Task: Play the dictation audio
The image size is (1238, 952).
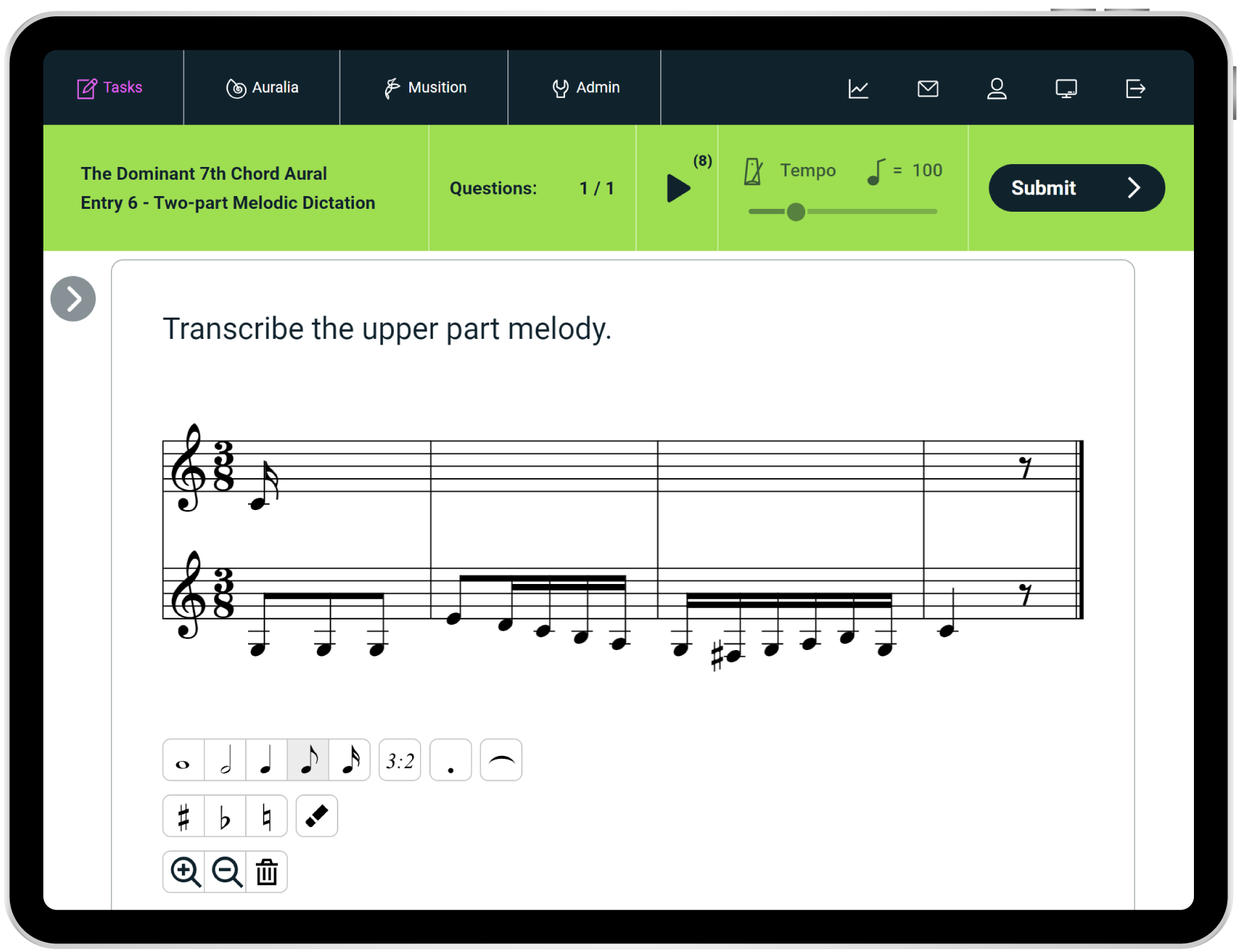Action: [x=678, y=188]
